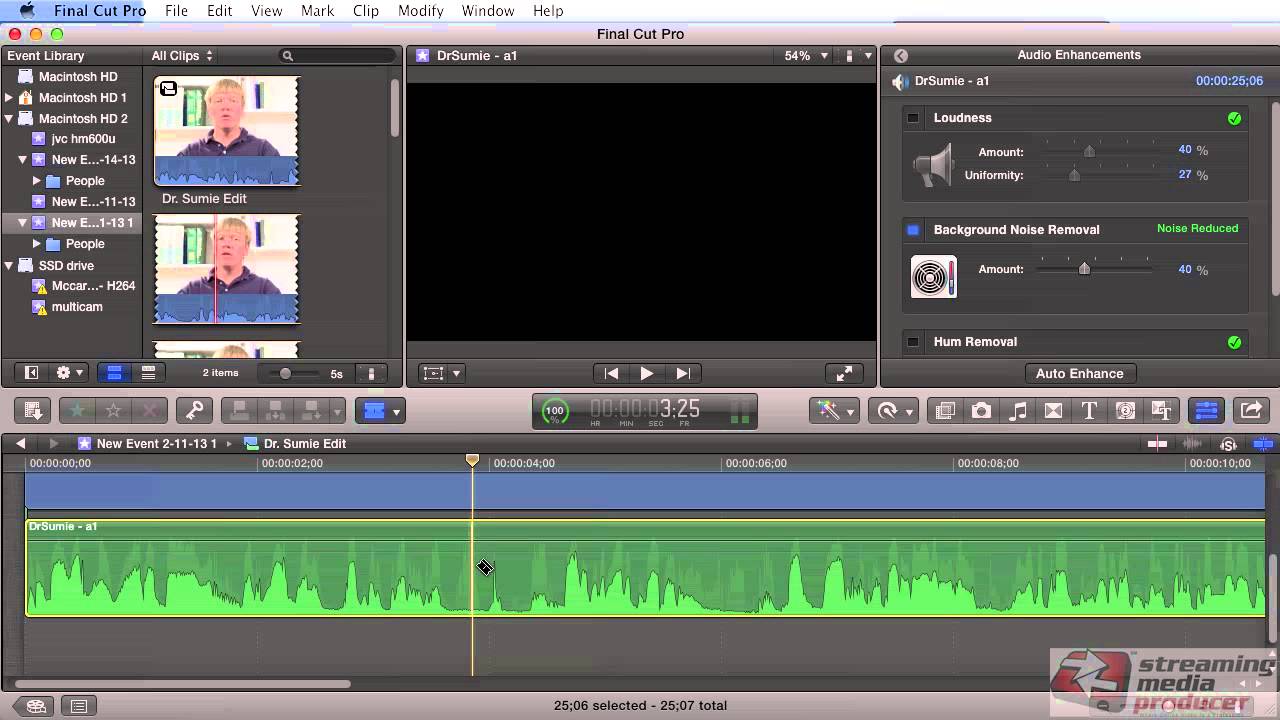The height and width of the screenshot is (720, 1280).
Task: Open the File menu
Action: click(176, 11)
